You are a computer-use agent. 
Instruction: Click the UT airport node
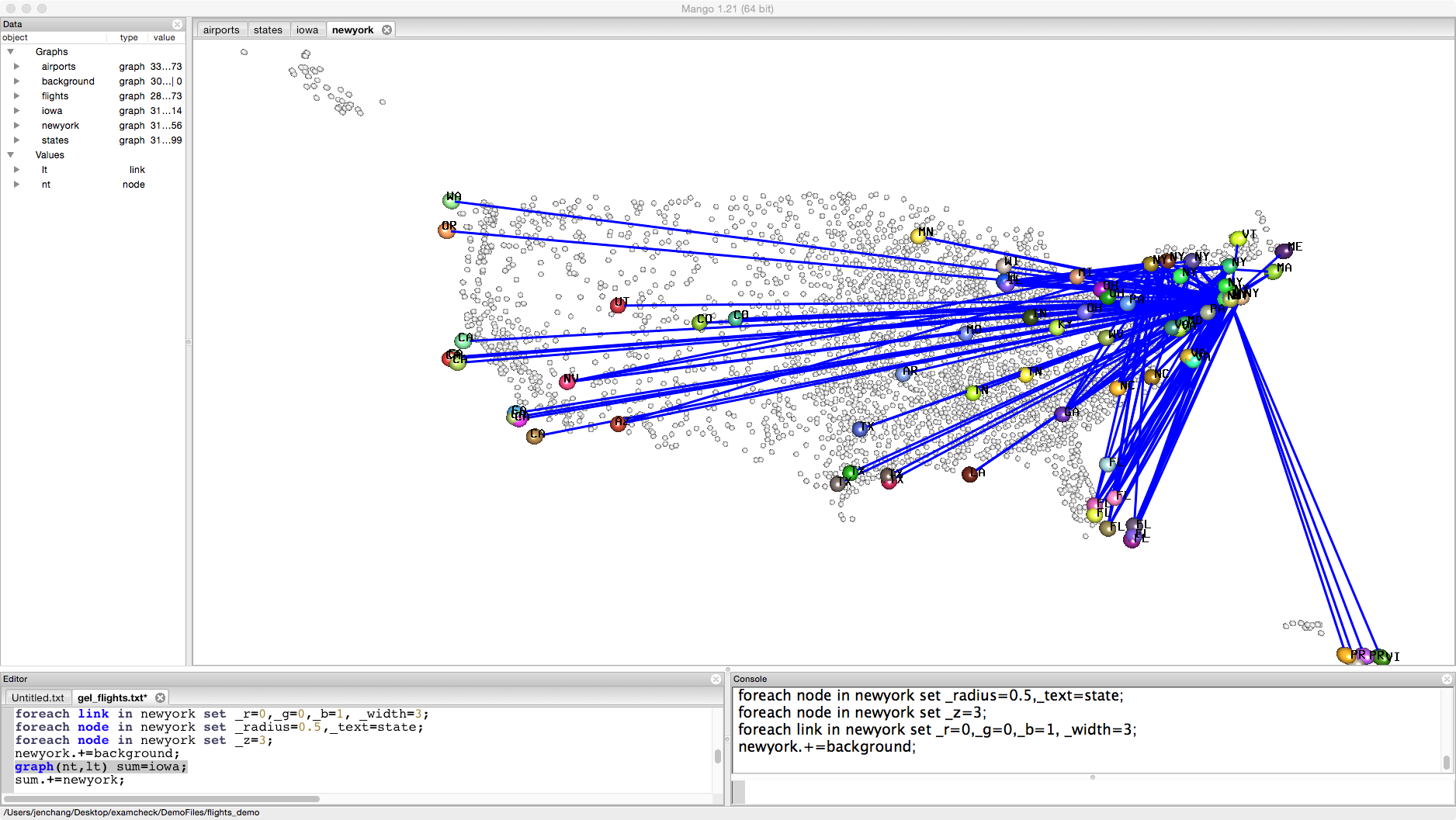(x=618, y=306)
